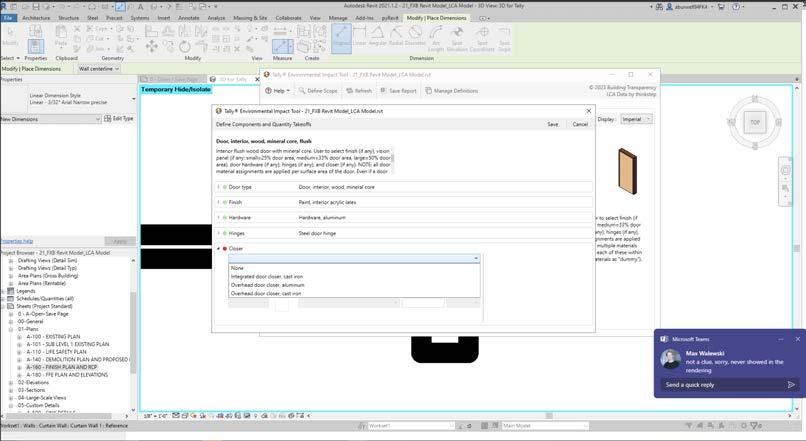Image resolution: width=806 pixels, height=441 pixels.
Task: Select the Rotate tool in Modify panel
Action: coord(185,46)
